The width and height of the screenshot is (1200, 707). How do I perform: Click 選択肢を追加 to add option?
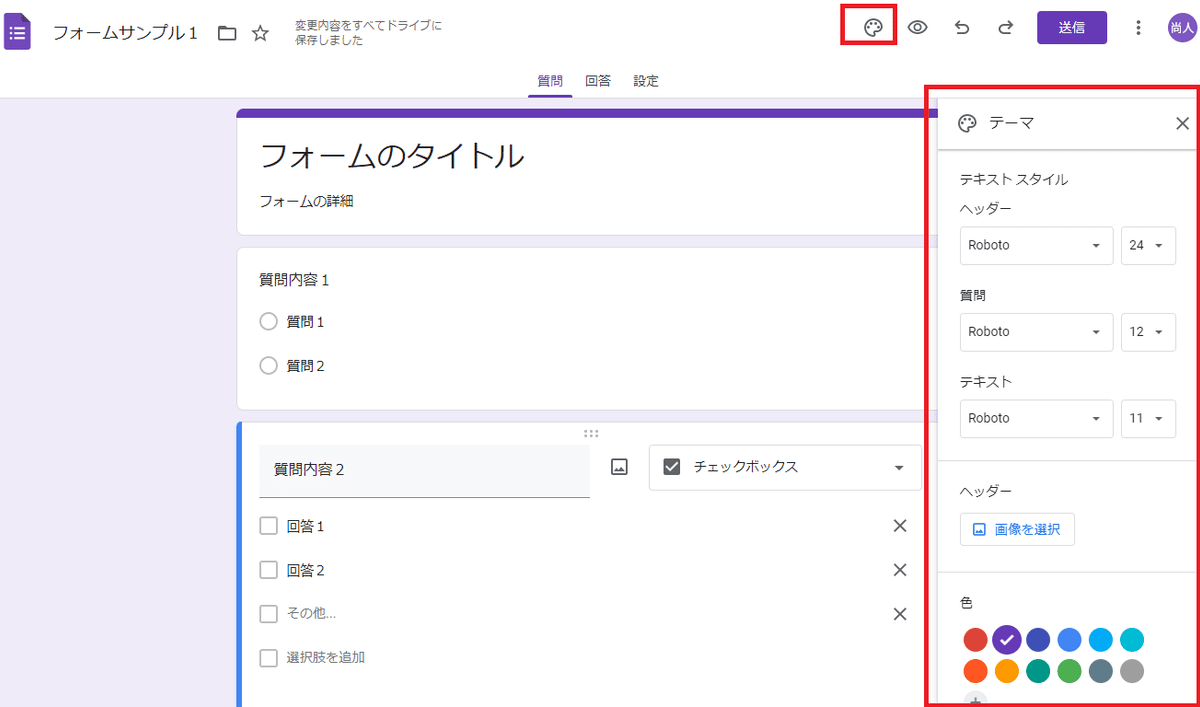(326, 658)
